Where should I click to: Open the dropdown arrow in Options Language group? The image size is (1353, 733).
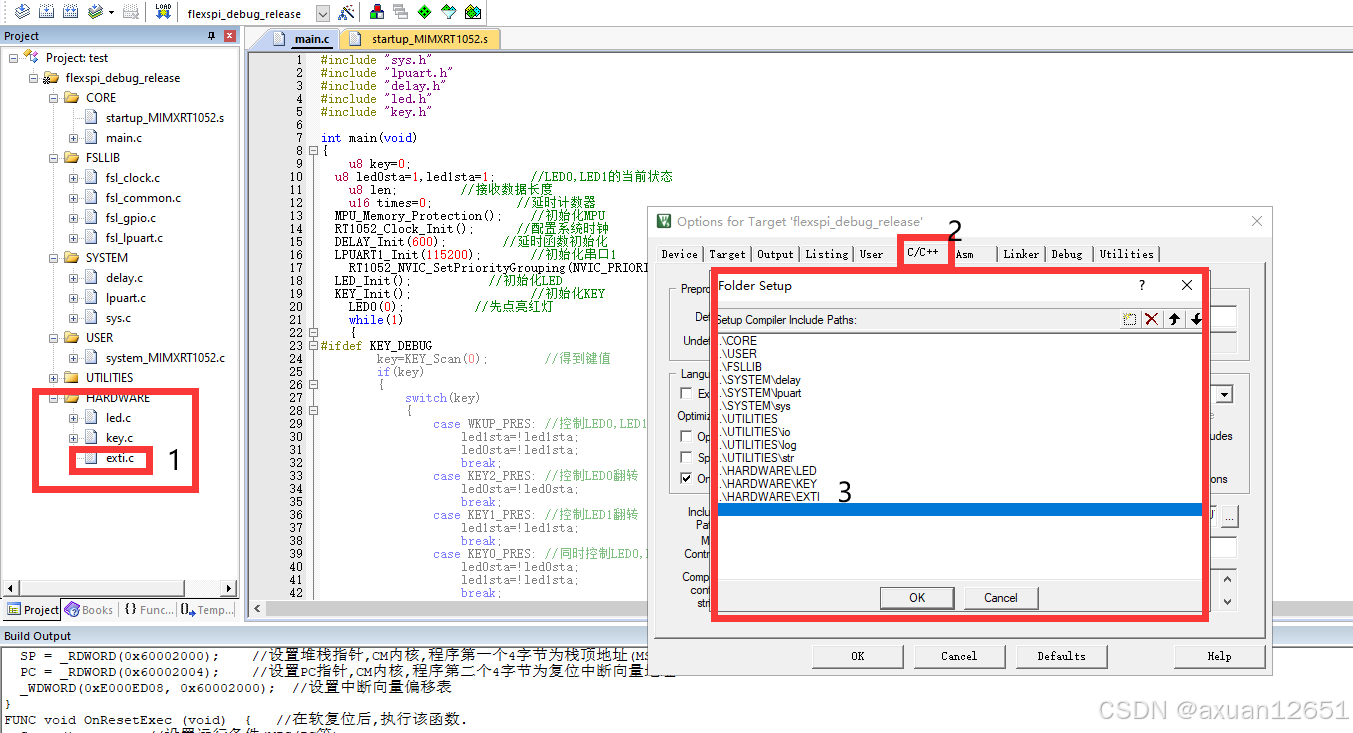point(1224,395)
